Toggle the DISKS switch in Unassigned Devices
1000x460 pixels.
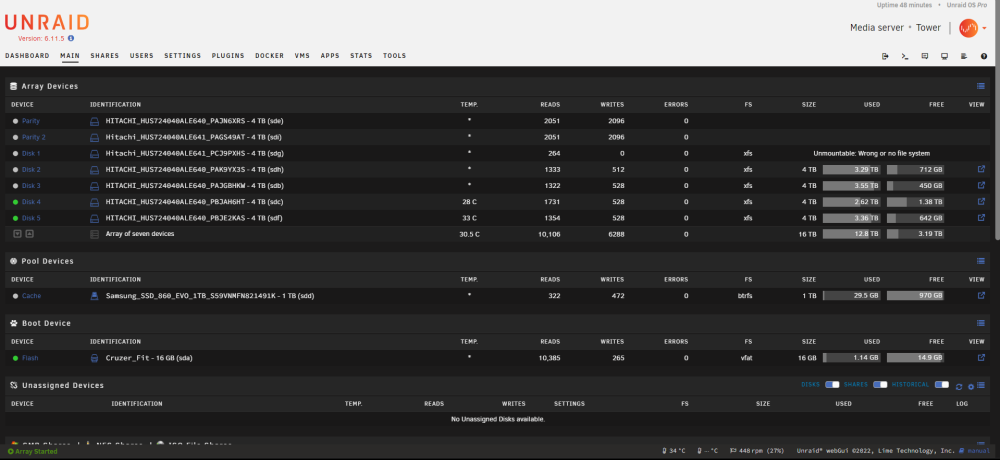832,385
